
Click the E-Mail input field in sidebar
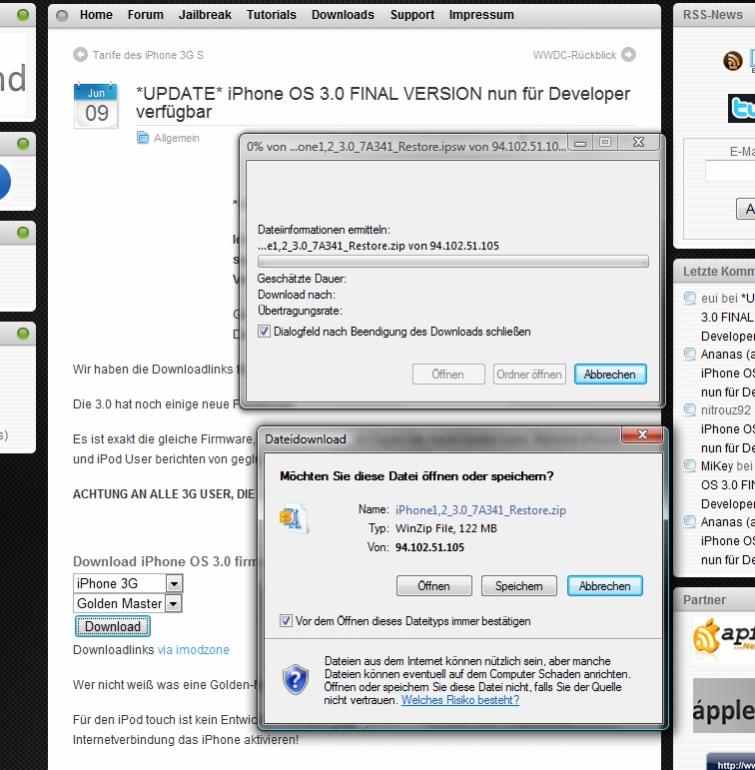click(x=730, y=170)
